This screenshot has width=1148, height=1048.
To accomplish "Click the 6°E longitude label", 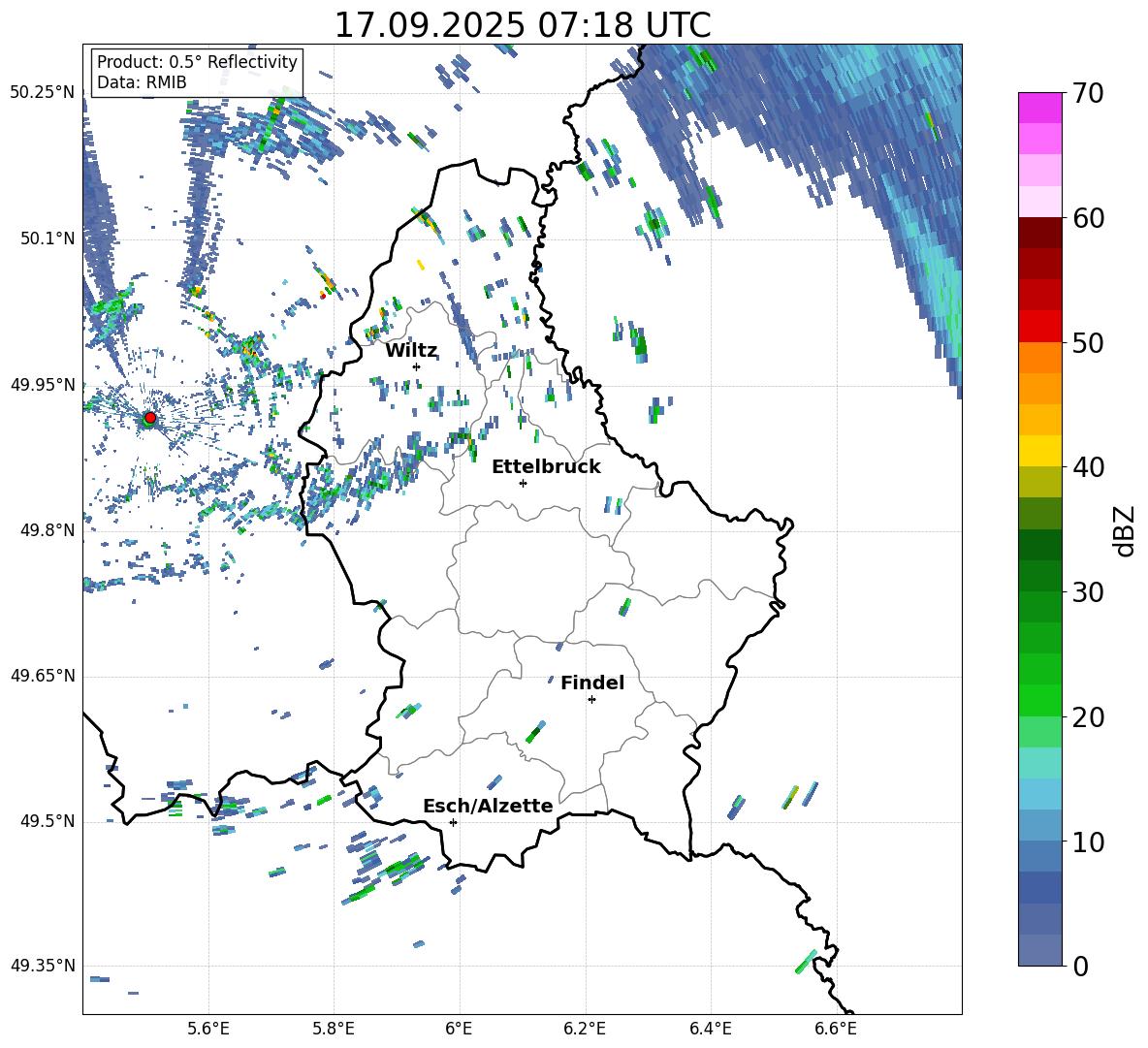I will [x=459, y=1029].
